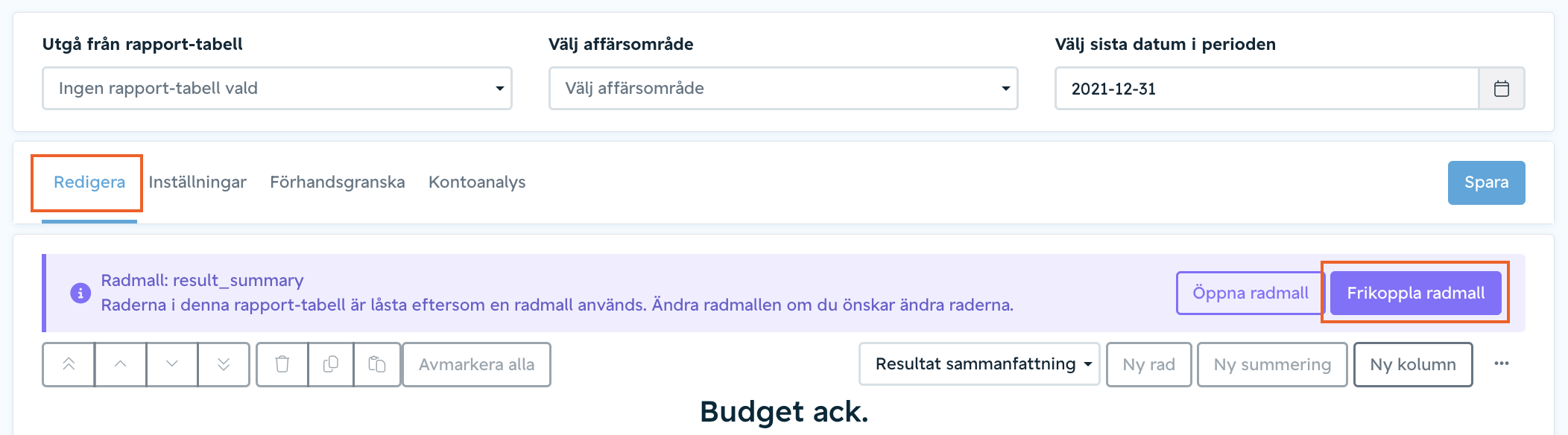This screenshot has height=435, width=1568.
Task: Click Frikoppla radmall button
Action: tap(1415, 293)
